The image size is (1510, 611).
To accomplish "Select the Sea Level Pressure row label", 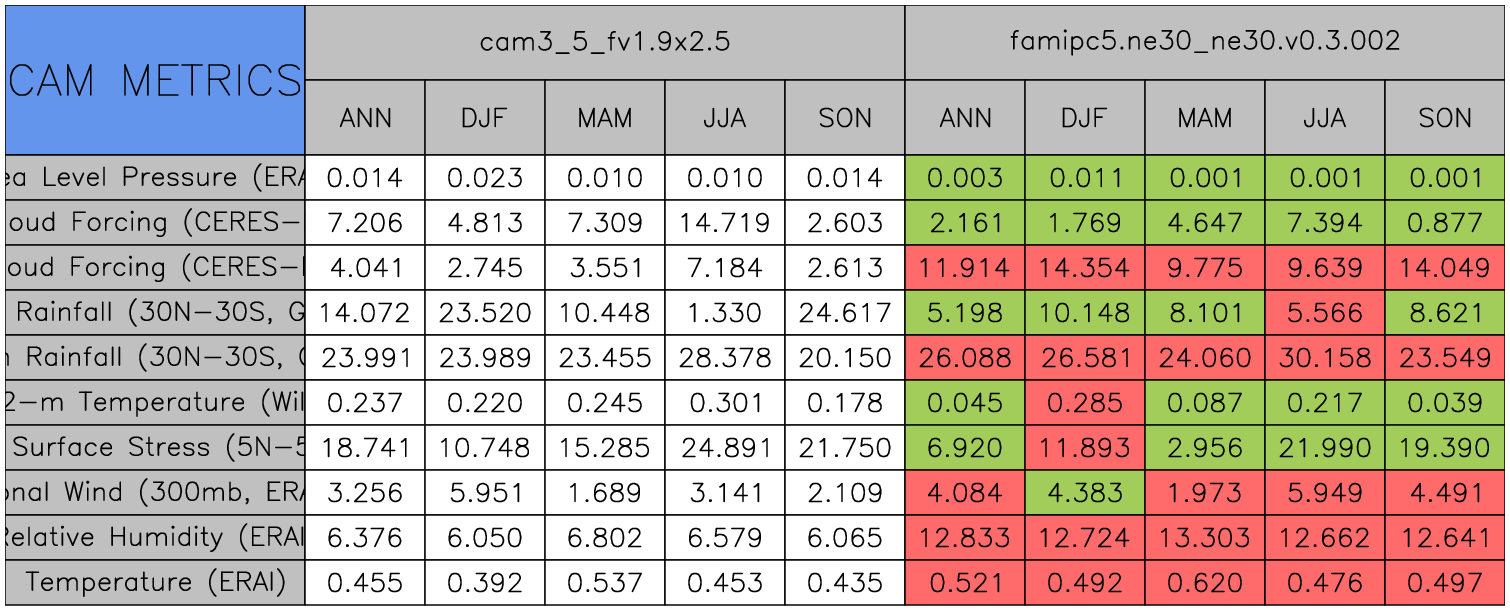I will click(155, 178).
